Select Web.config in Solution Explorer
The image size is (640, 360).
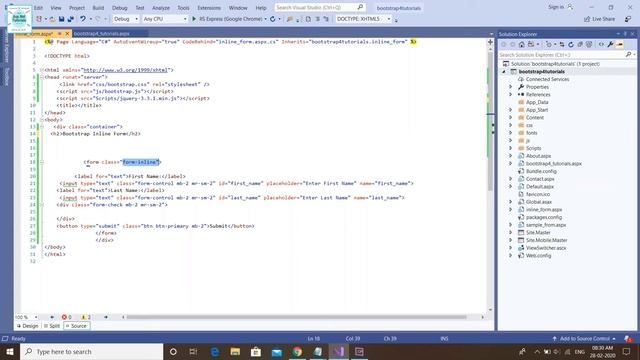(538, 256)
